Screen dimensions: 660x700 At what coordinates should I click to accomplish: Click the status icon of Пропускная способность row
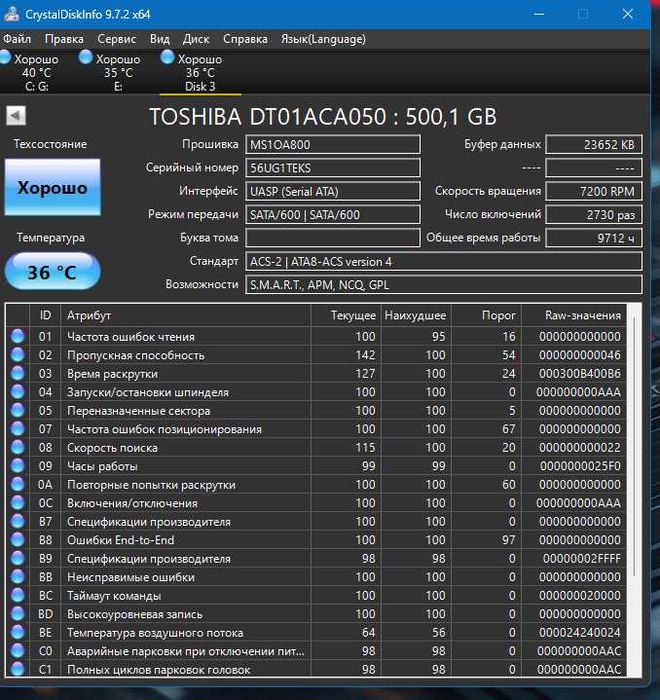[17, 355]
